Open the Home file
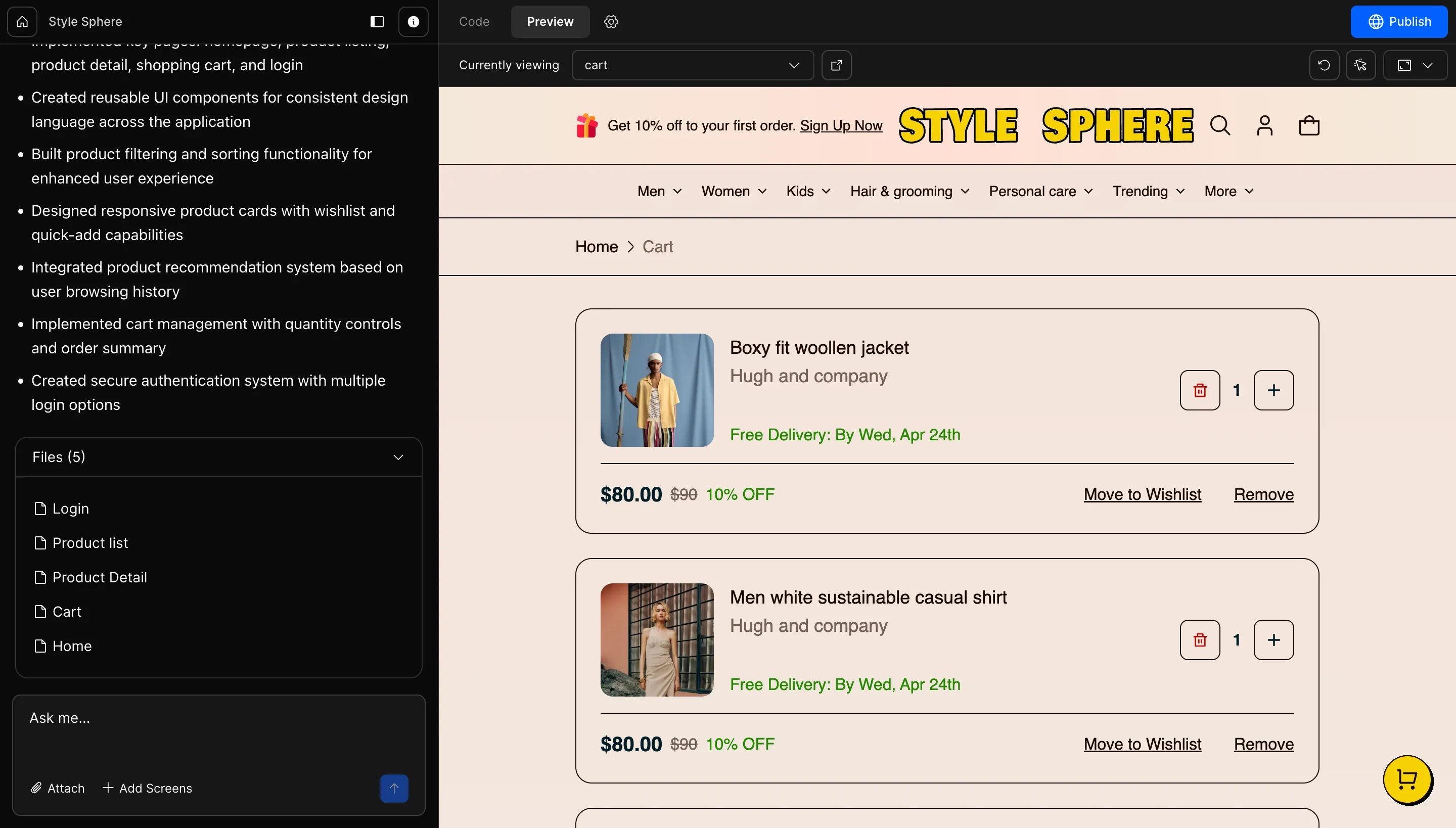The width and height of the screenshot is (1456, 828). pos(63,646)
